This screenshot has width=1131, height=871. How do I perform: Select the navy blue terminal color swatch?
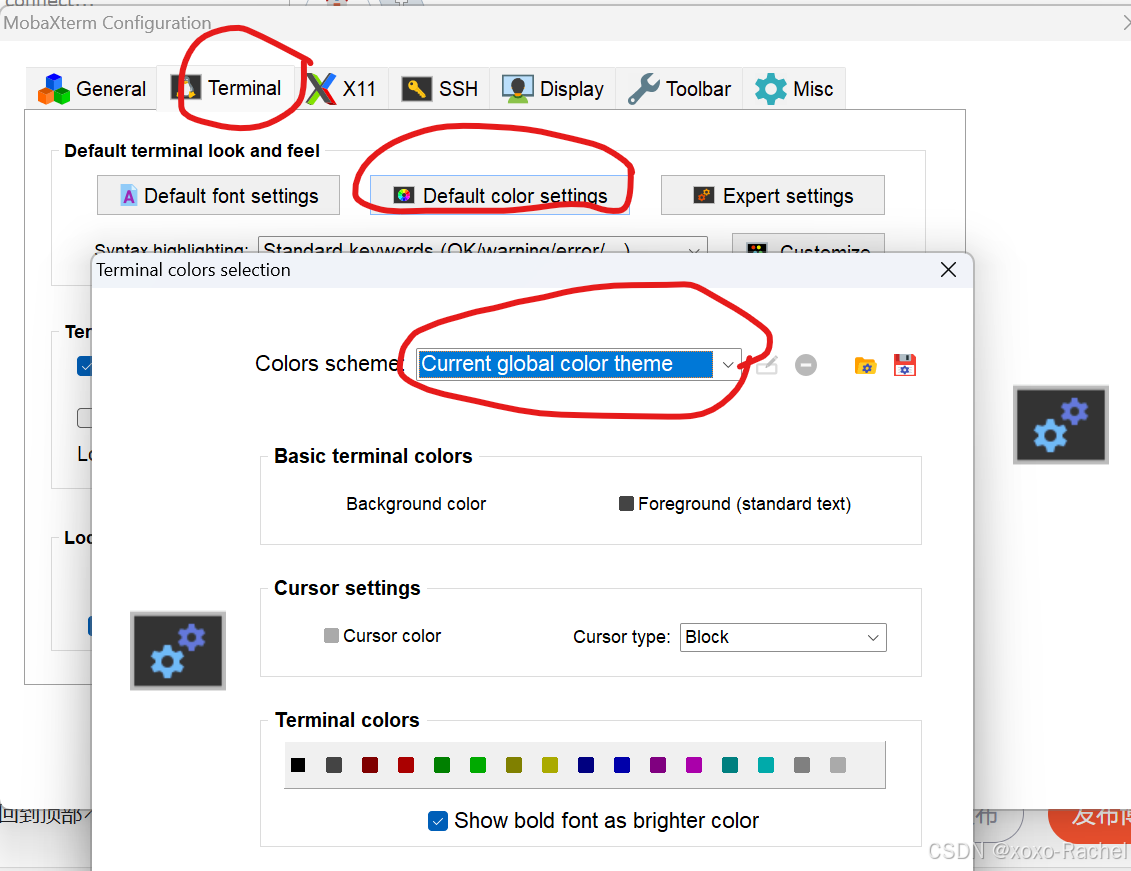(586, 765)
